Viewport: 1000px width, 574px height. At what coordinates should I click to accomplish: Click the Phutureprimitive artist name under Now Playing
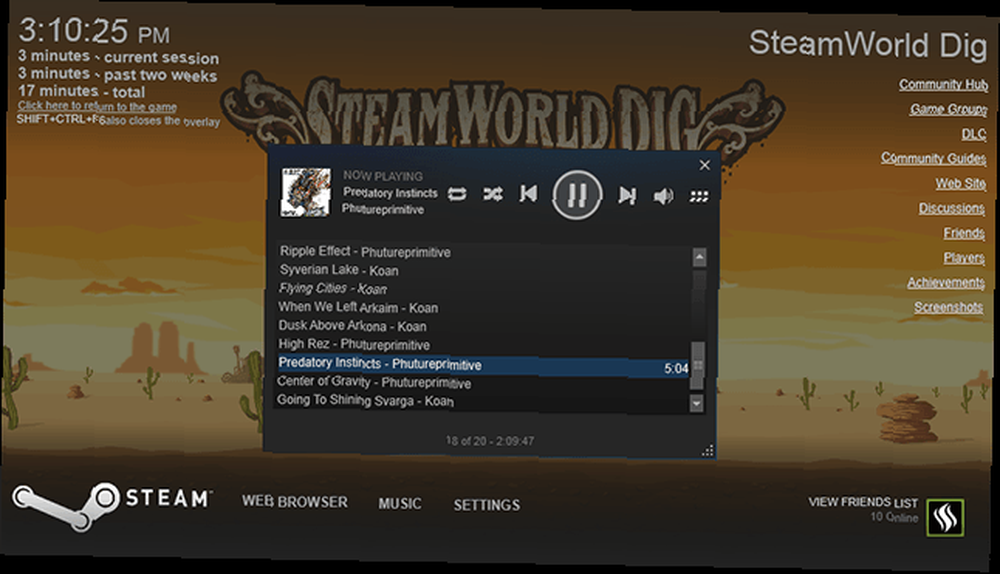pyautogui.click(x=383, y=209)
